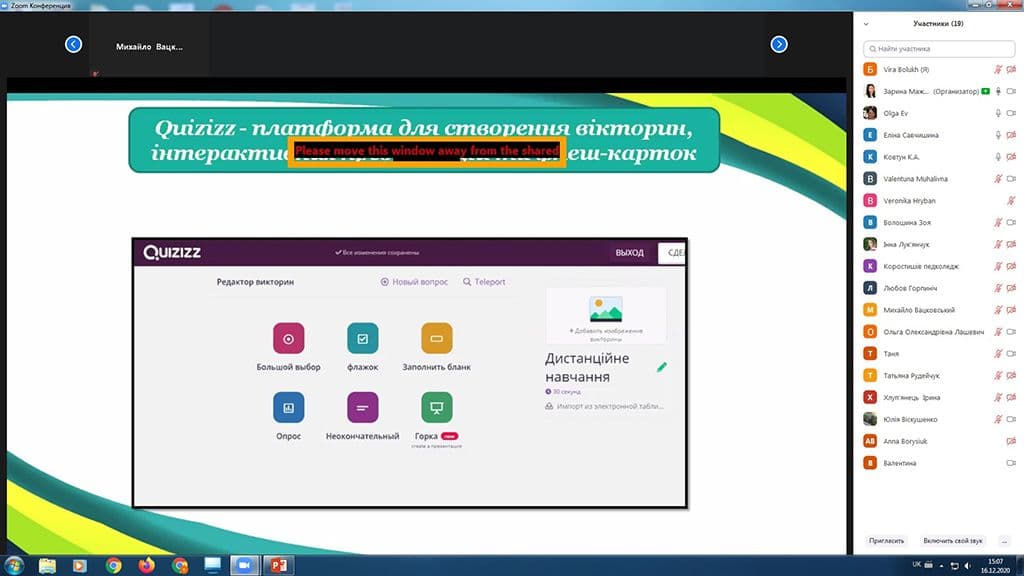Click camera icon for Валентина
This screenshot has height=576, width=1024.
click(1011, 463)
